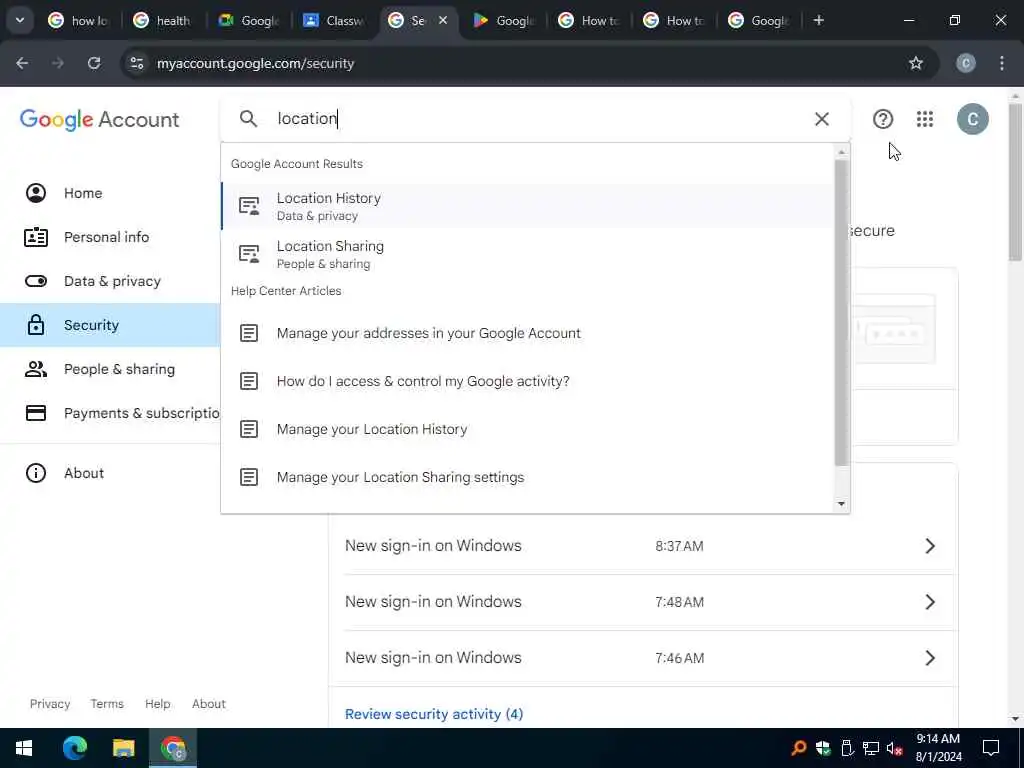Image resolution: width=1024 pixels, height=768 pixels.
Task: Open a new browser tab
Action: point(818,20)
